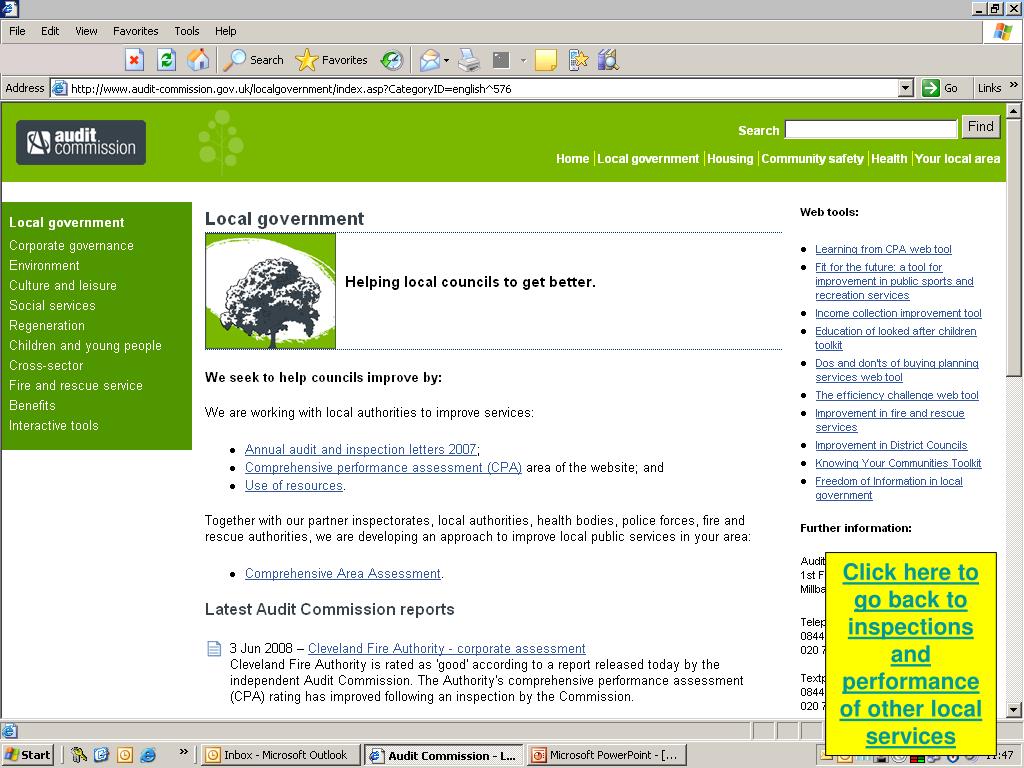Click the yellow note toolbar icon

(x=546, y=60)
